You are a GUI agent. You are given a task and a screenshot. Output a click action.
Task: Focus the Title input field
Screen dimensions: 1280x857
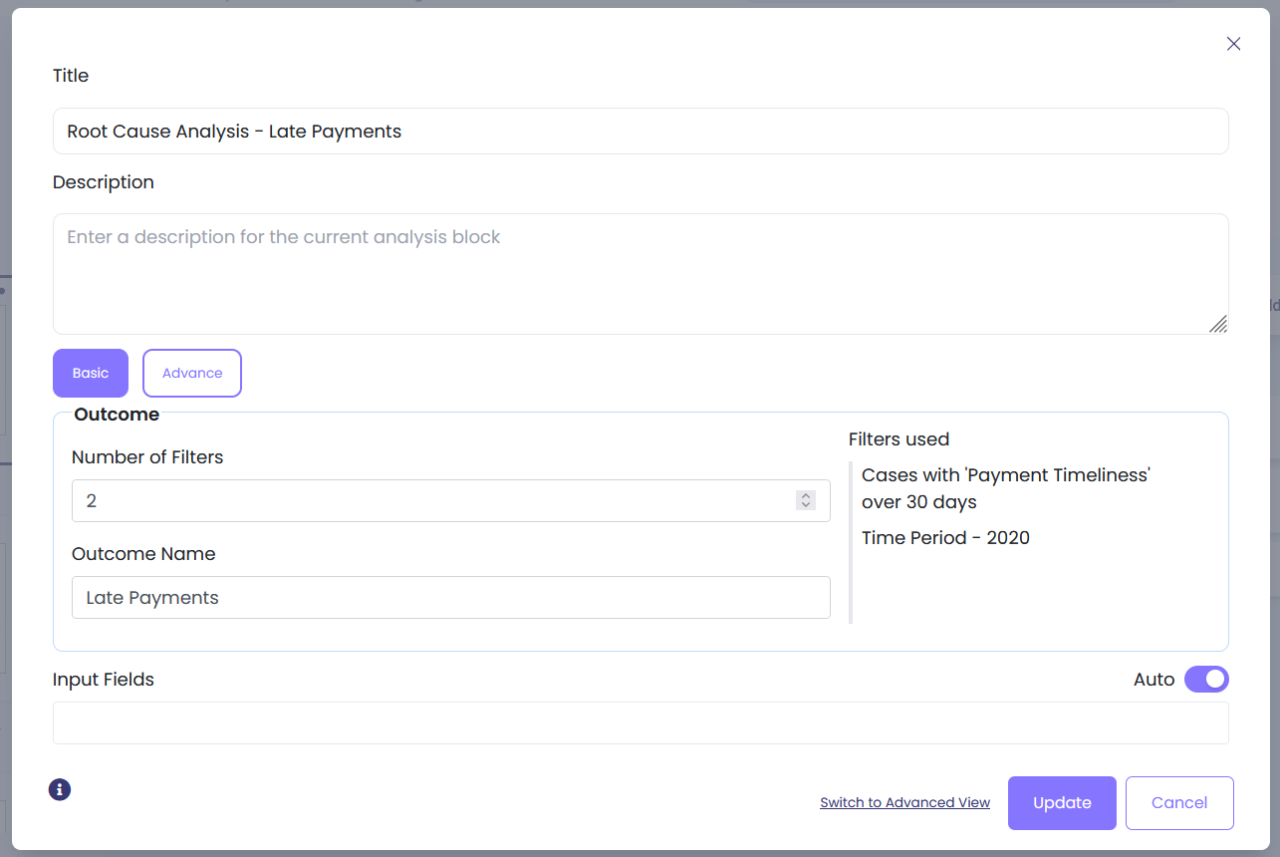(x=640, y=131)
